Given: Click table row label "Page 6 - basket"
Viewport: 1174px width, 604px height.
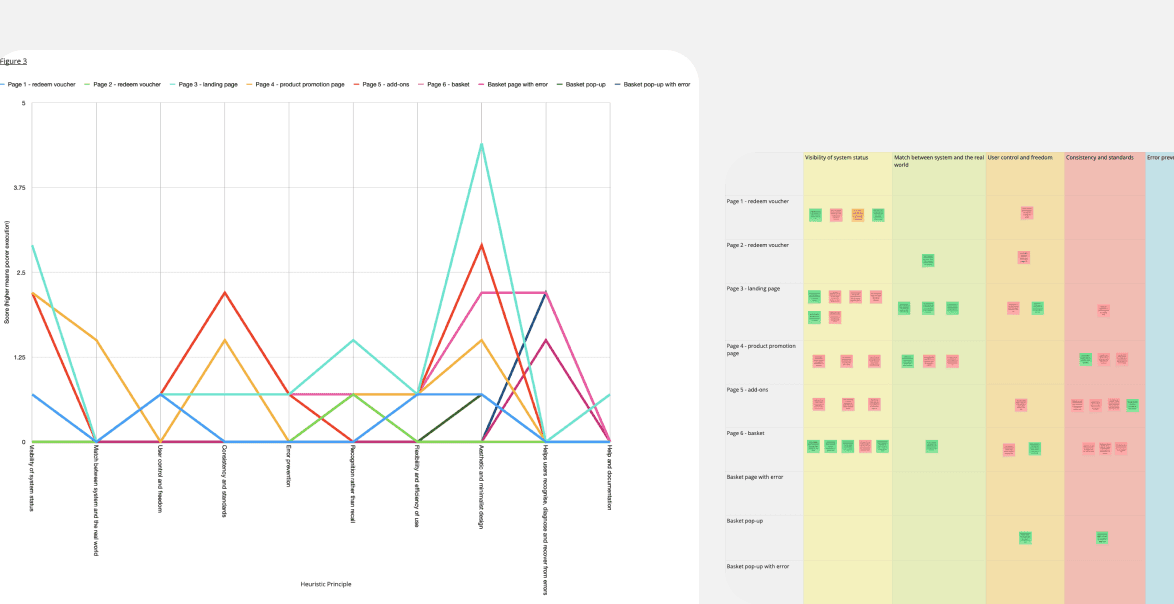Looking at the screenshot, I should [x=746, y=433].
